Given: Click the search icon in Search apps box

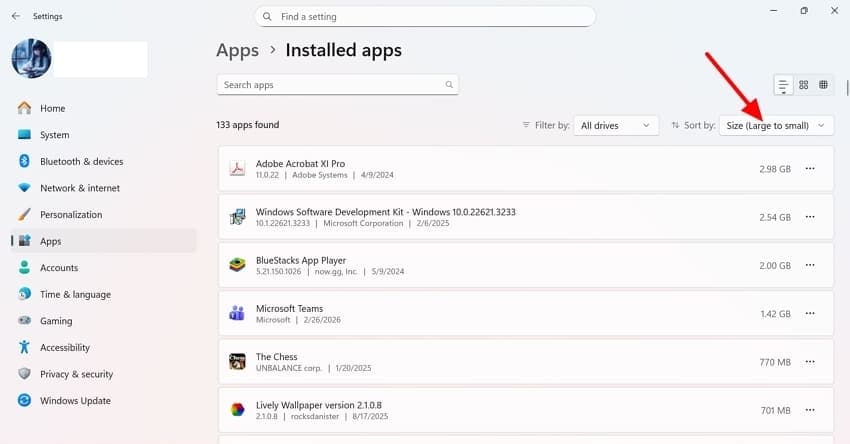Looking at the screenshot, I should pyautogui.click(x=449, y=85).
